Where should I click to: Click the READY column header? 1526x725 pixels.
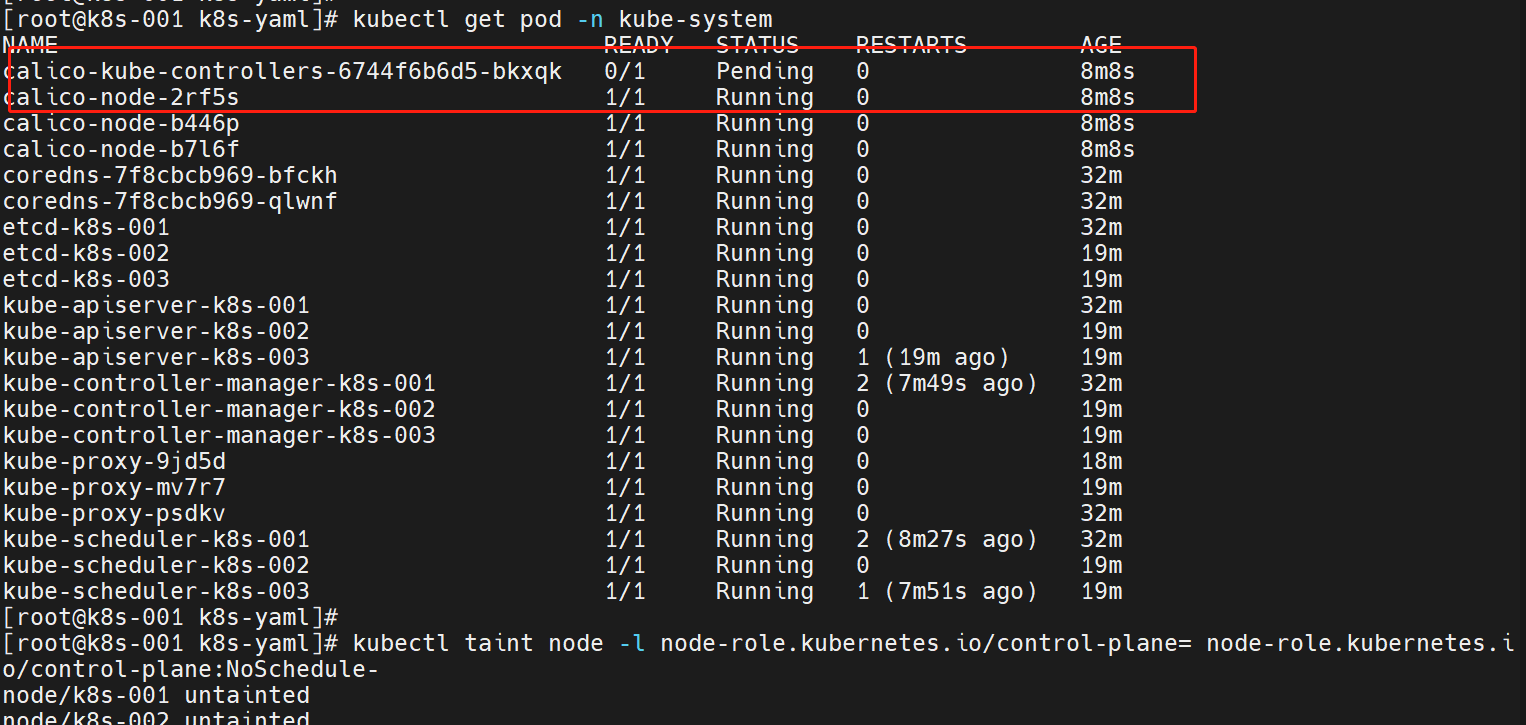pos(639,45)
